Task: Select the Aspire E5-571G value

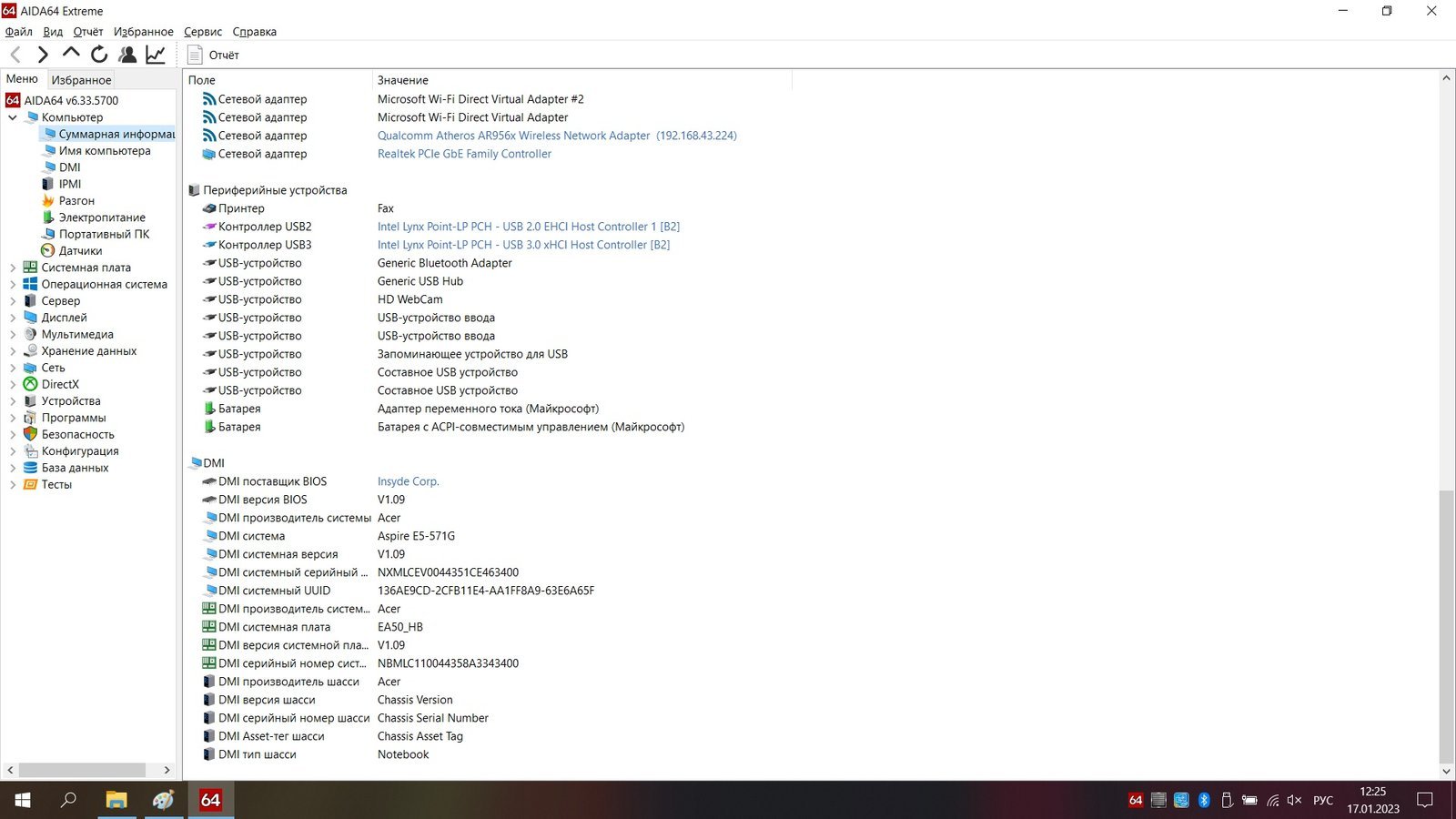Action: point(416,536)
